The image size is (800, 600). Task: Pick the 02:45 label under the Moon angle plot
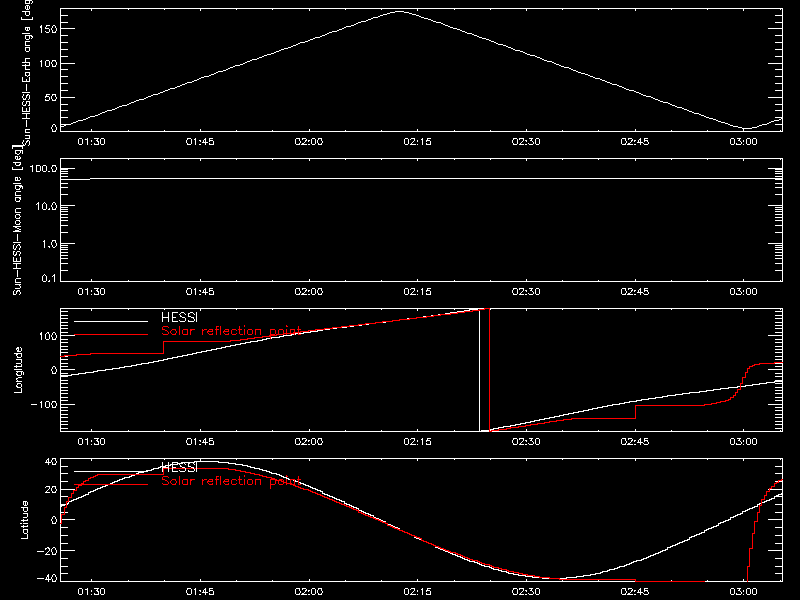(635, 291)
